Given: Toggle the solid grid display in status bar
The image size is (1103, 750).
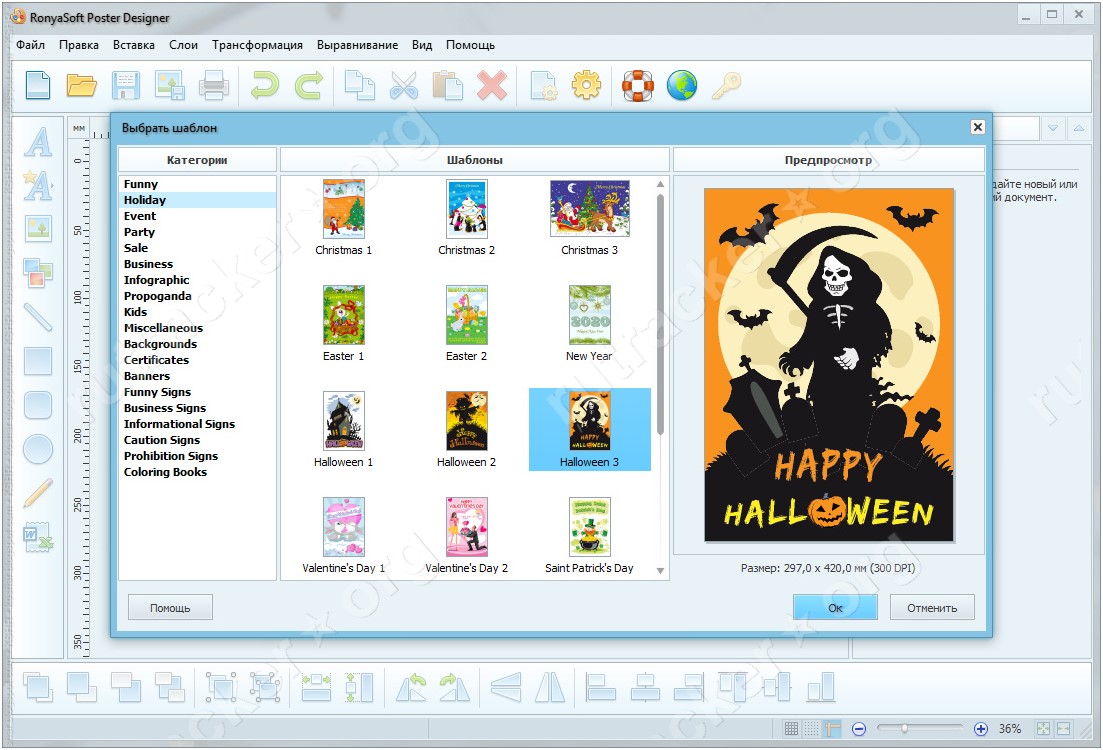Looking at the screenshot, I should (x=791, y=729).
